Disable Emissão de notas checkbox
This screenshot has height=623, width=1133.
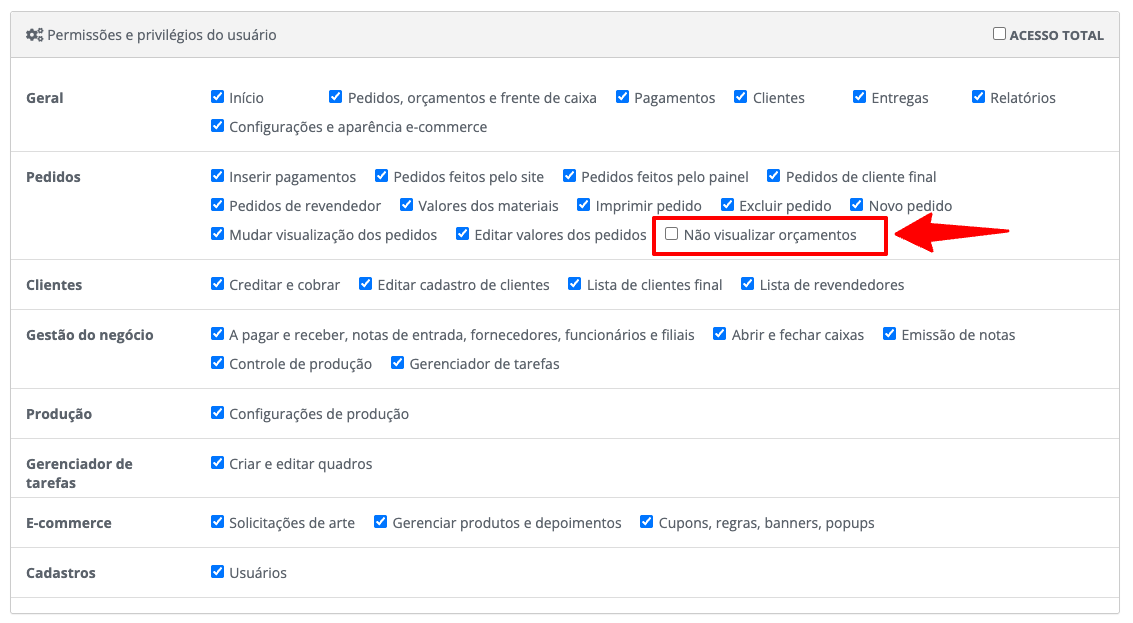click(x=889, y=334)
